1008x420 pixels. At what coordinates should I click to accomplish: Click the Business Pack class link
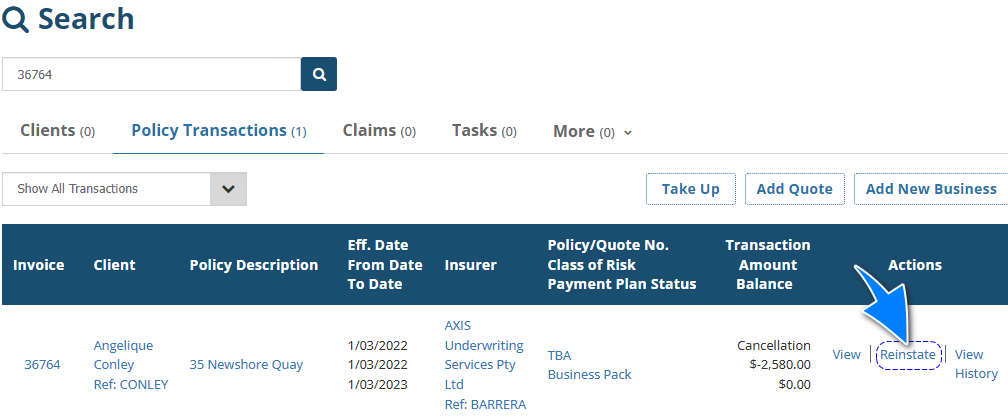point(589,375)
